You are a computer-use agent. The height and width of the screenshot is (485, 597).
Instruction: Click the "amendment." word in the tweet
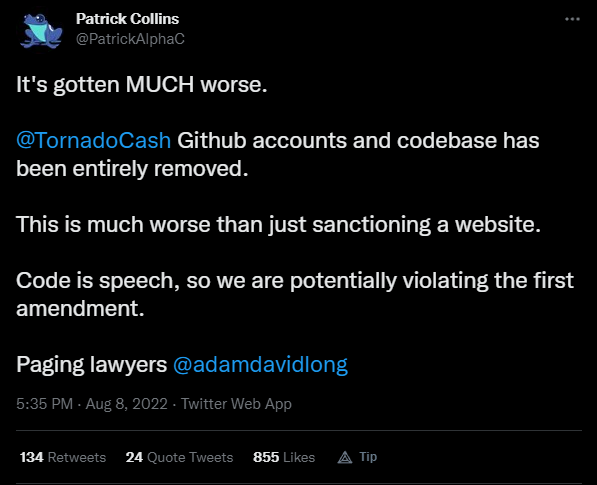[80, 308]
